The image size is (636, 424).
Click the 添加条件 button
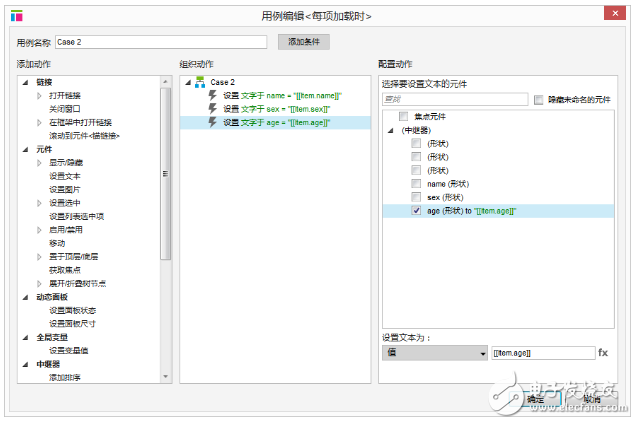303,42
